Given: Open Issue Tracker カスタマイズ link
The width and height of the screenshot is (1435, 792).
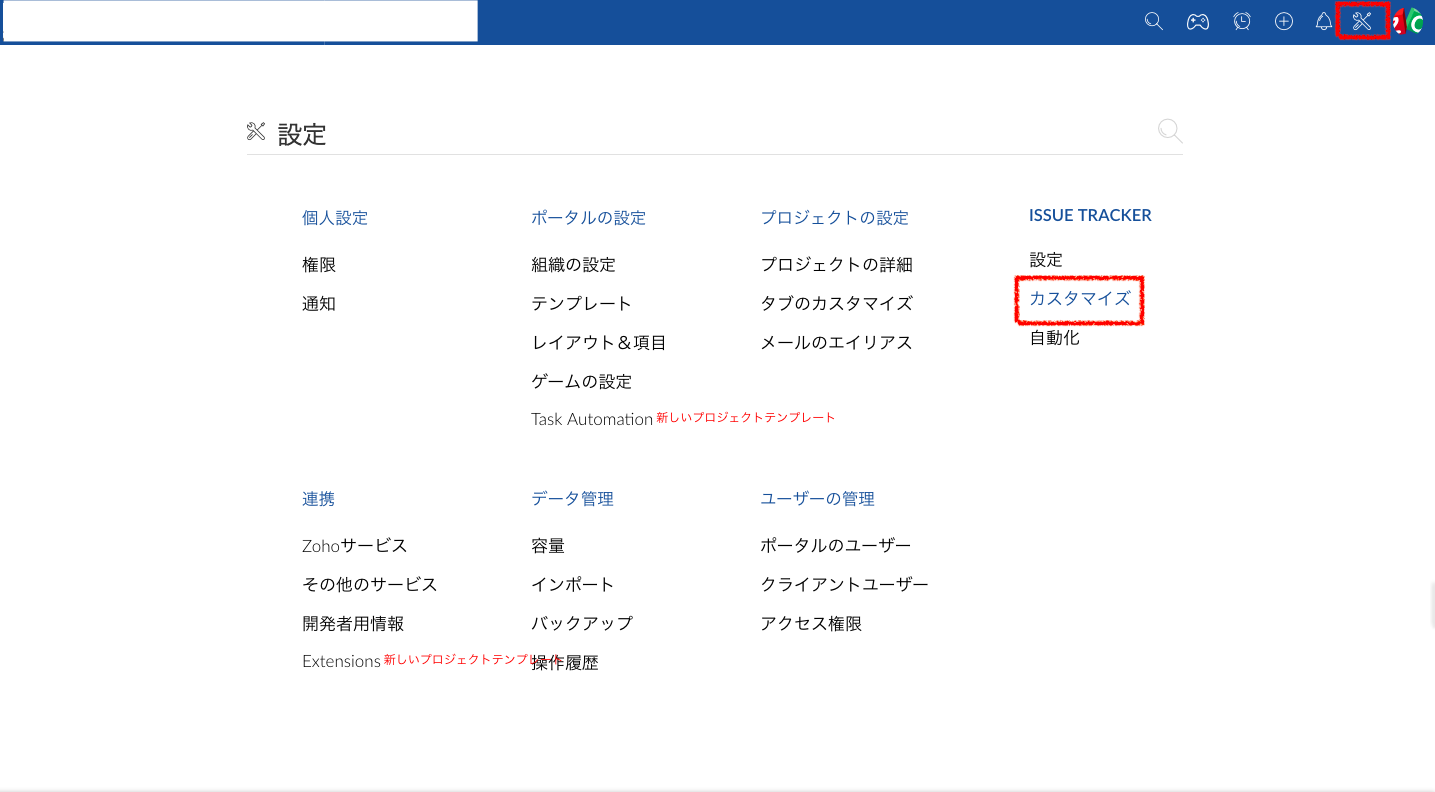Looking at the screenshot, I should coord(1080,299).
